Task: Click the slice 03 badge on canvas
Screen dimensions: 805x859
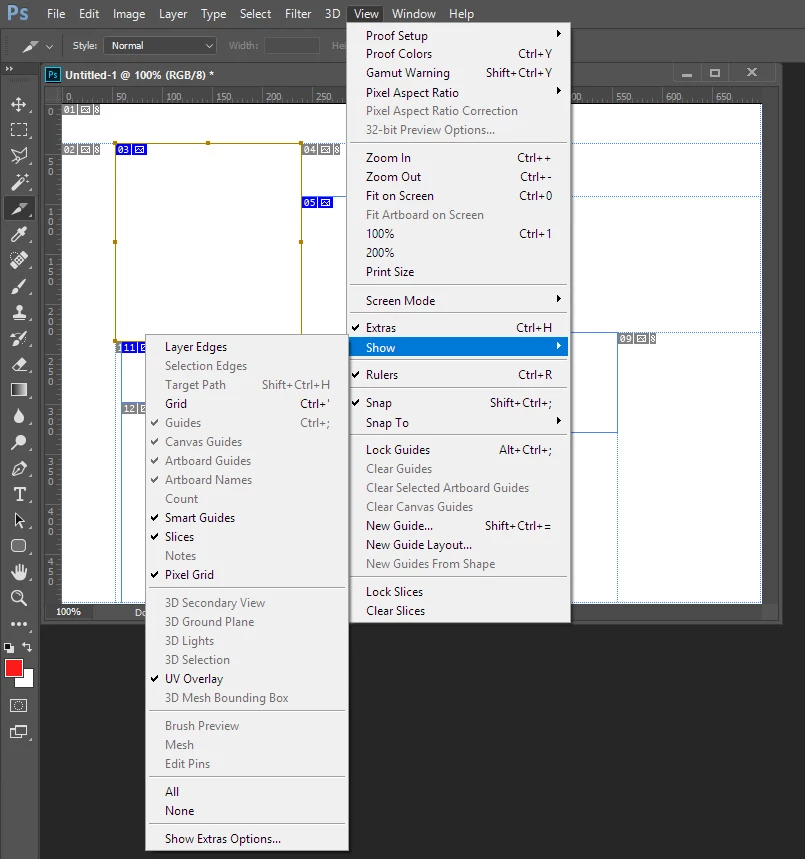Action: pos(131,150)
